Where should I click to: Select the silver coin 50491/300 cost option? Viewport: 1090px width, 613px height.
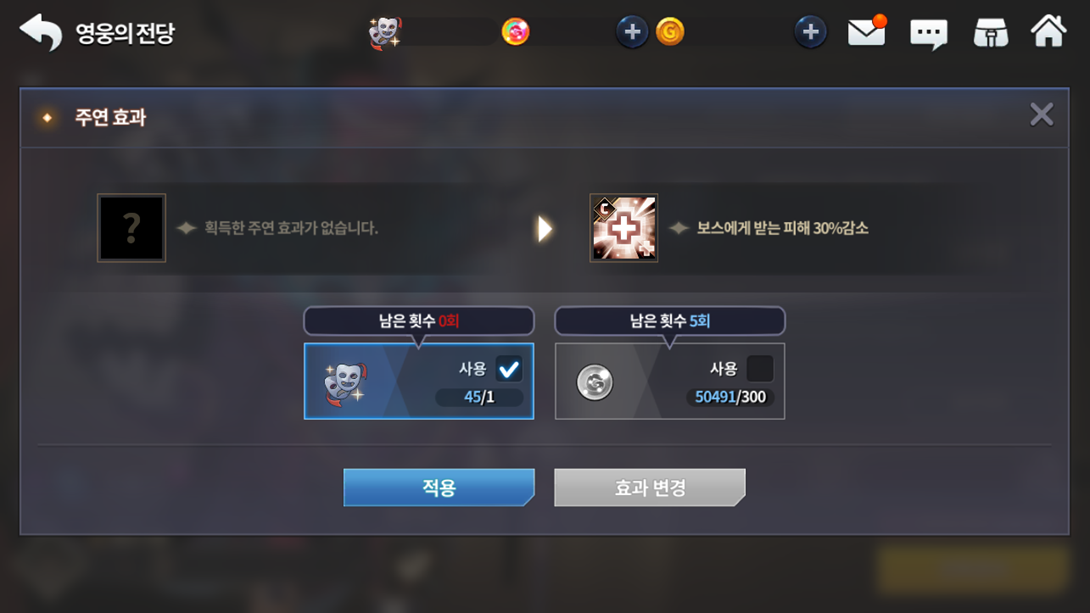669,381
